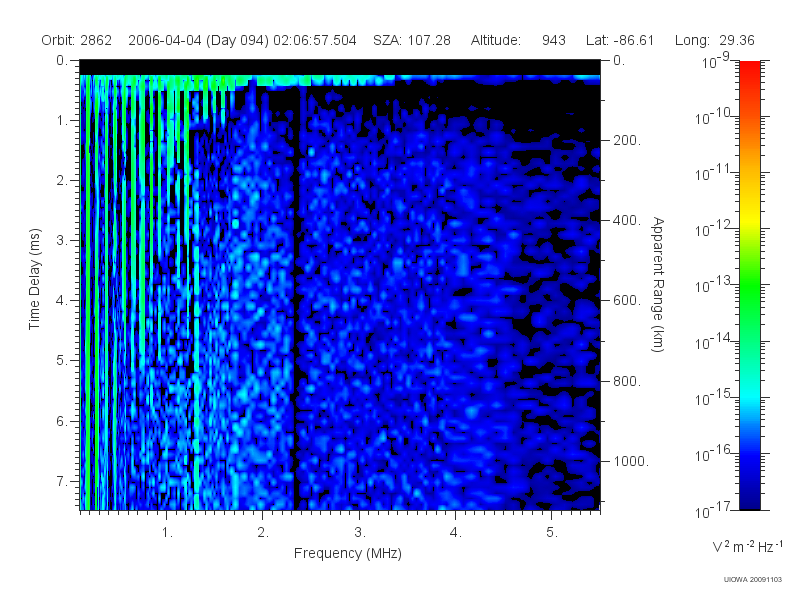Image resolution: width=800 pixels, height=600 pixels.
Task: Click the time delay tick label 7.
Action: 62,481
